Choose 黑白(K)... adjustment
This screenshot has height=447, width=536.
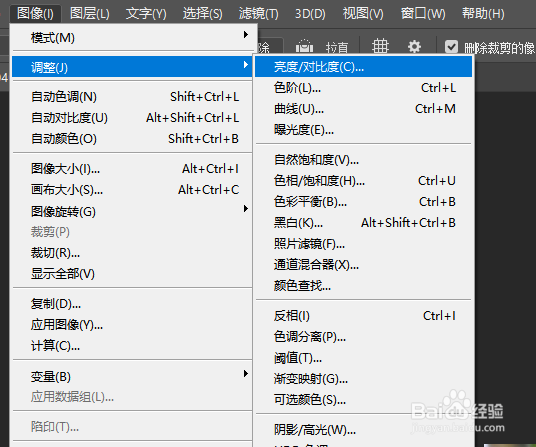[363, 223]
